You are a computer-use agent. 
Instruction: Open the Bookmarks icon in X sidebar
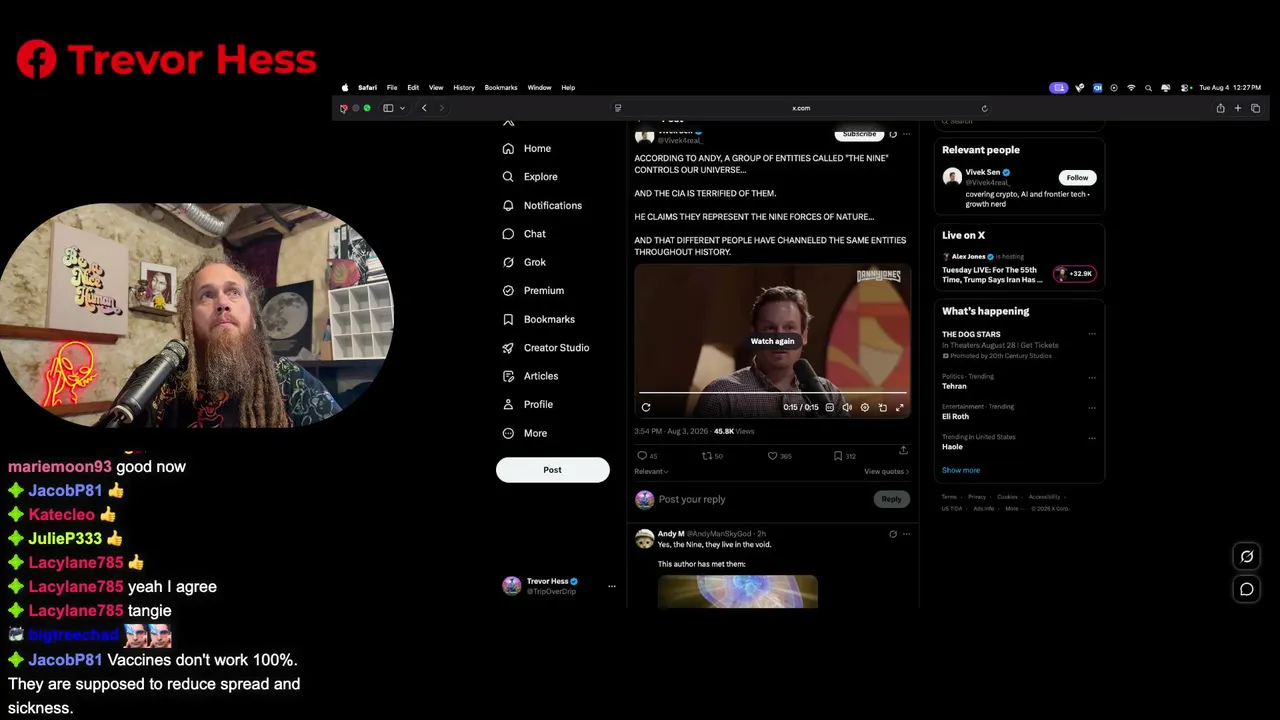tap(508, 319)
